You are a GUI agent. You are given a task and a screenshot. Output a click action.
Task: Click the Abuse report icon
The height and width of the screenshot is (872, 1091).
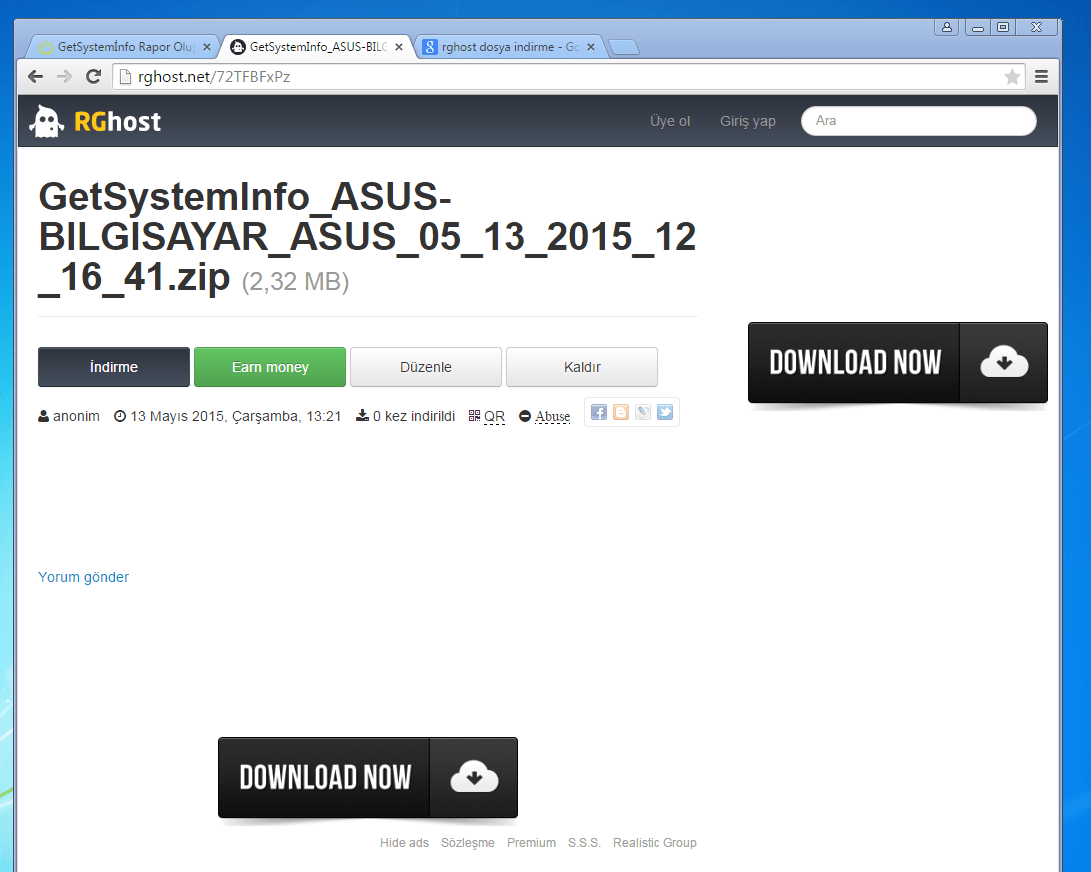[x=525, y=416]
